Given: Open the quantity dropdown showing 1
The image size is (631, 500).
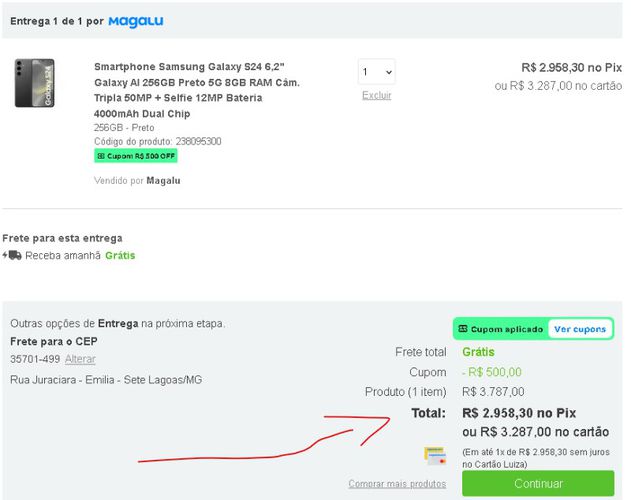Looking at the screenshot, I should tap(377, 72).
